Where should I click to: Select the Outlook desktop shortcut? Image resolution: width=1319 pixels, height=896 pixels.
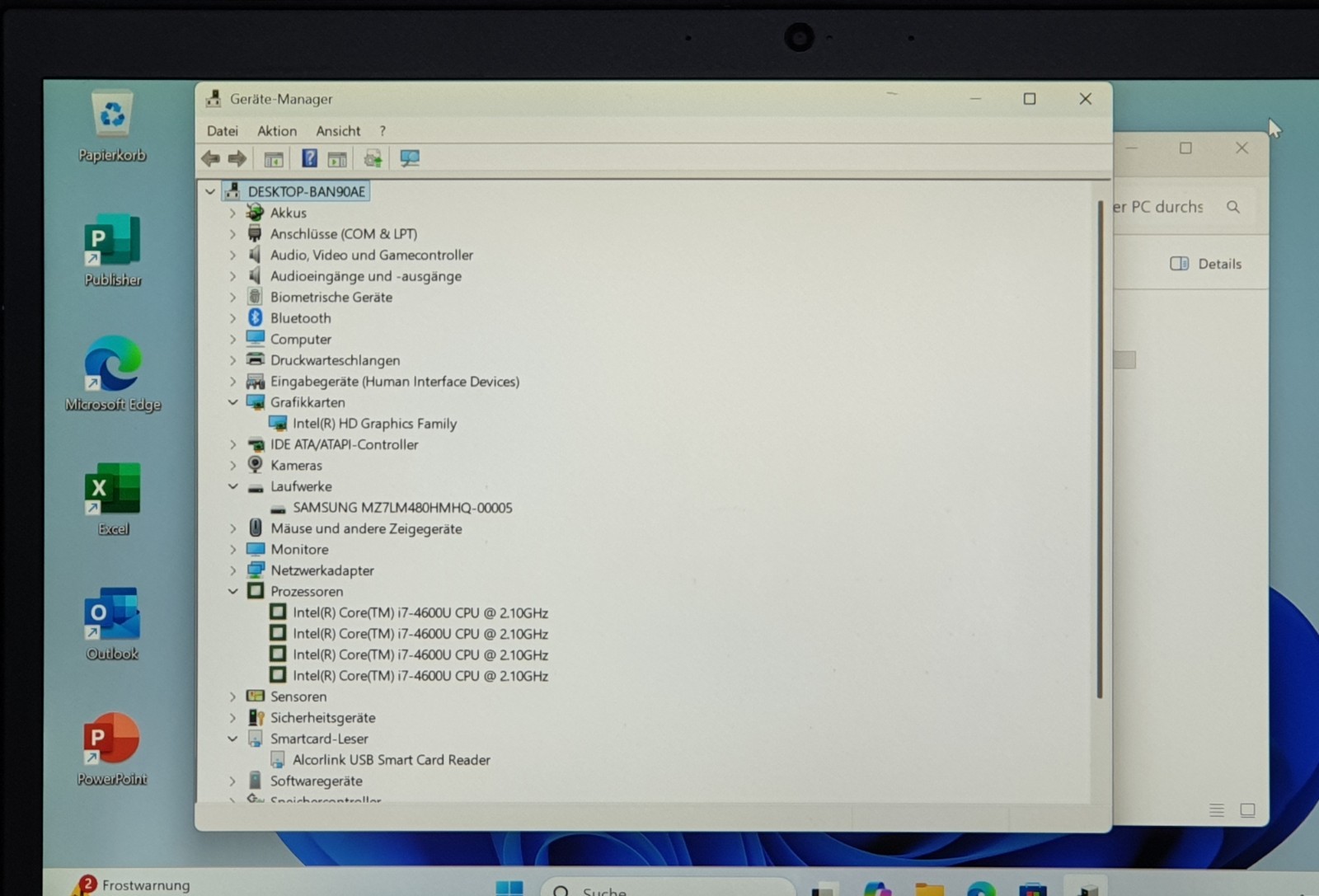click(x=112, y=624)
